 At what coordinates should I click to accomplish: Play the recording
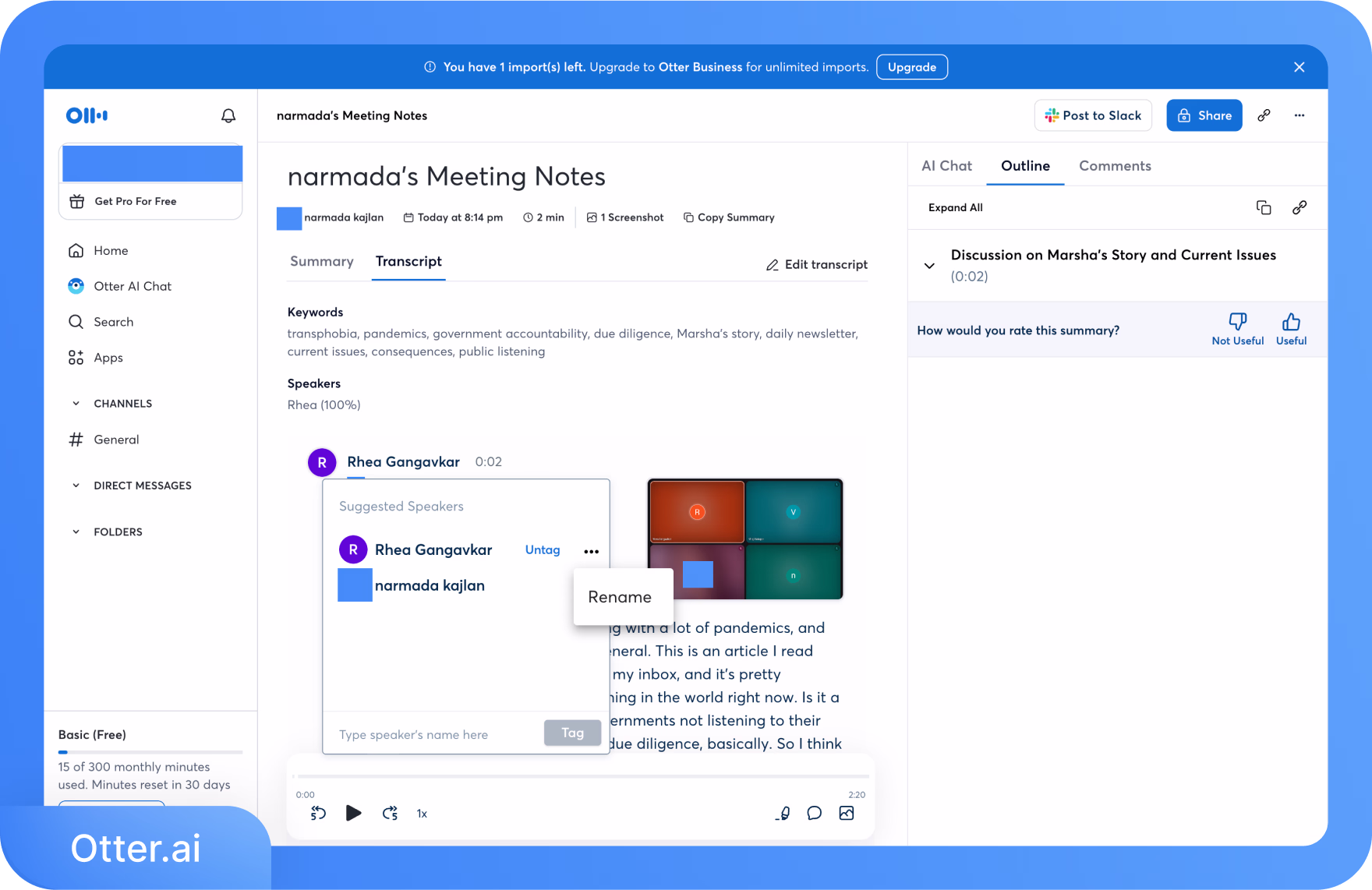(x=353, y=814)
